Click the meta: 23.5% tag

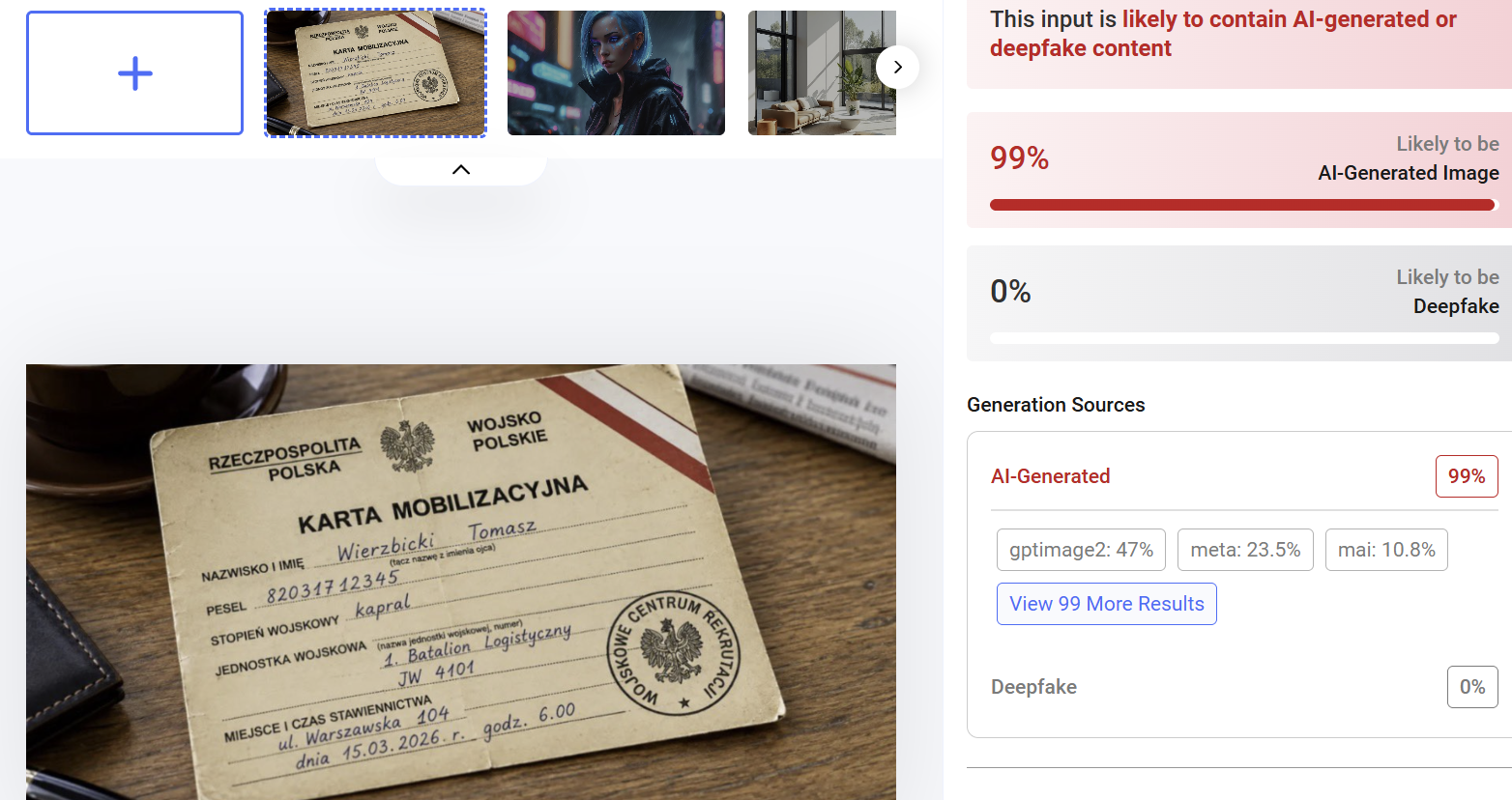1245,550
